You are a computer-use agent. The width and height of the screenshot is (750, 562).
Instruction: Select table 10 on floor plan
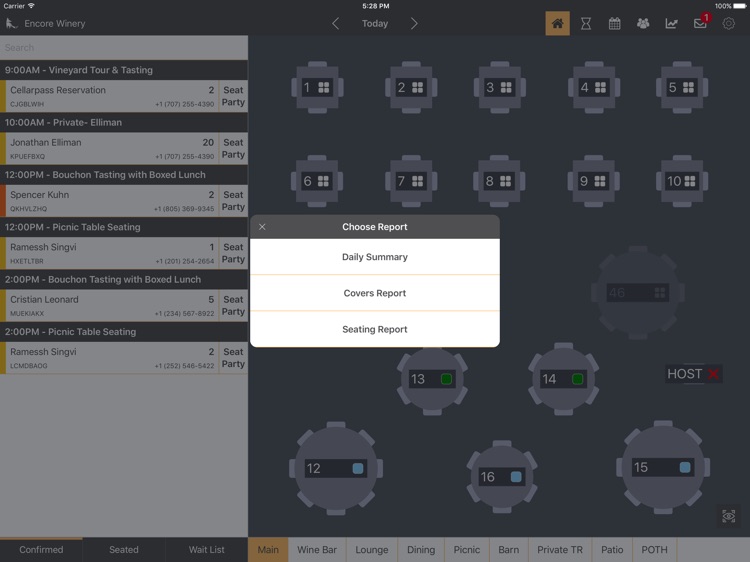coord(682,181)
